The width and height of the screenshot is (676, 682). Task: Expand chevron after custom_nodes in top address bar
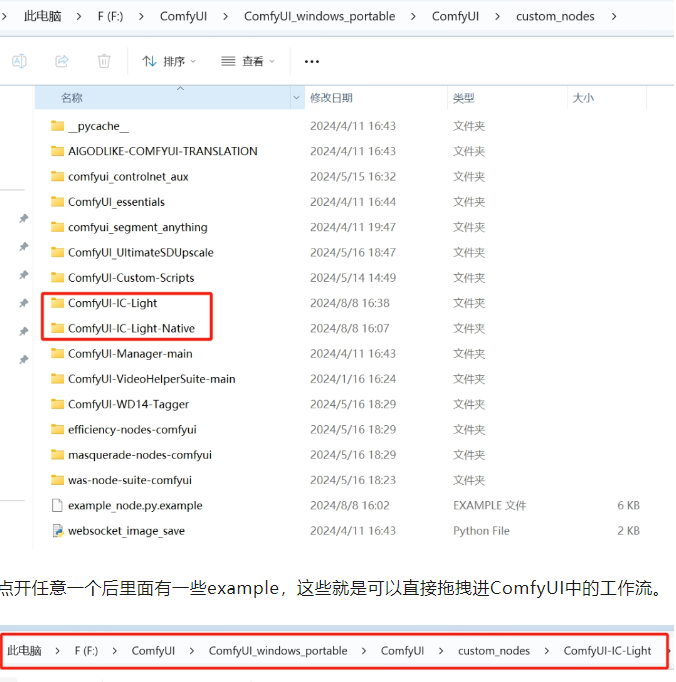[614, 17]
